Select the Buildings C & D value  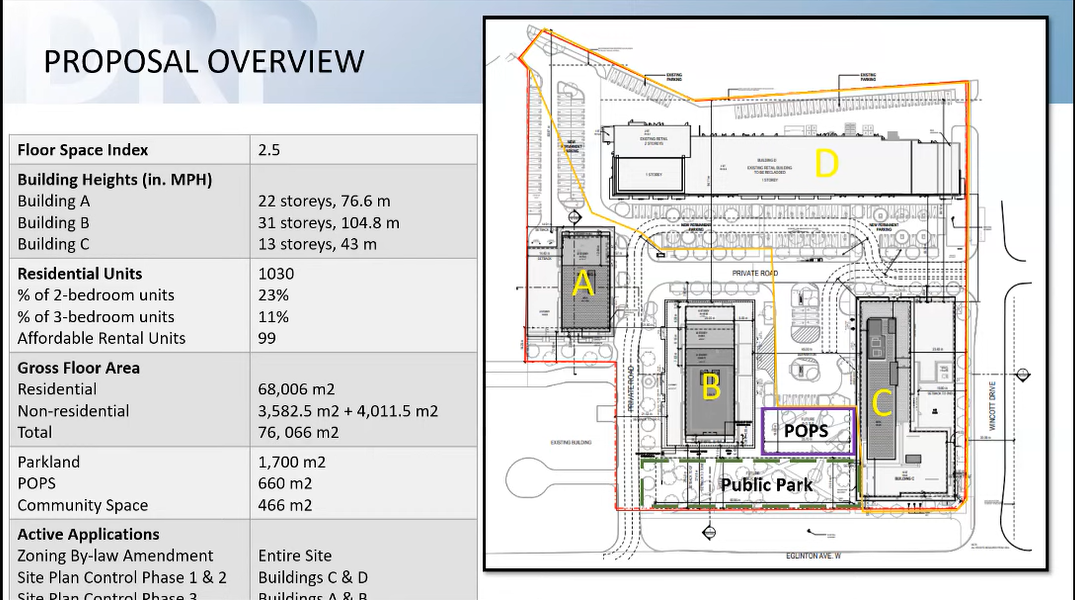(x=313, y=577)
